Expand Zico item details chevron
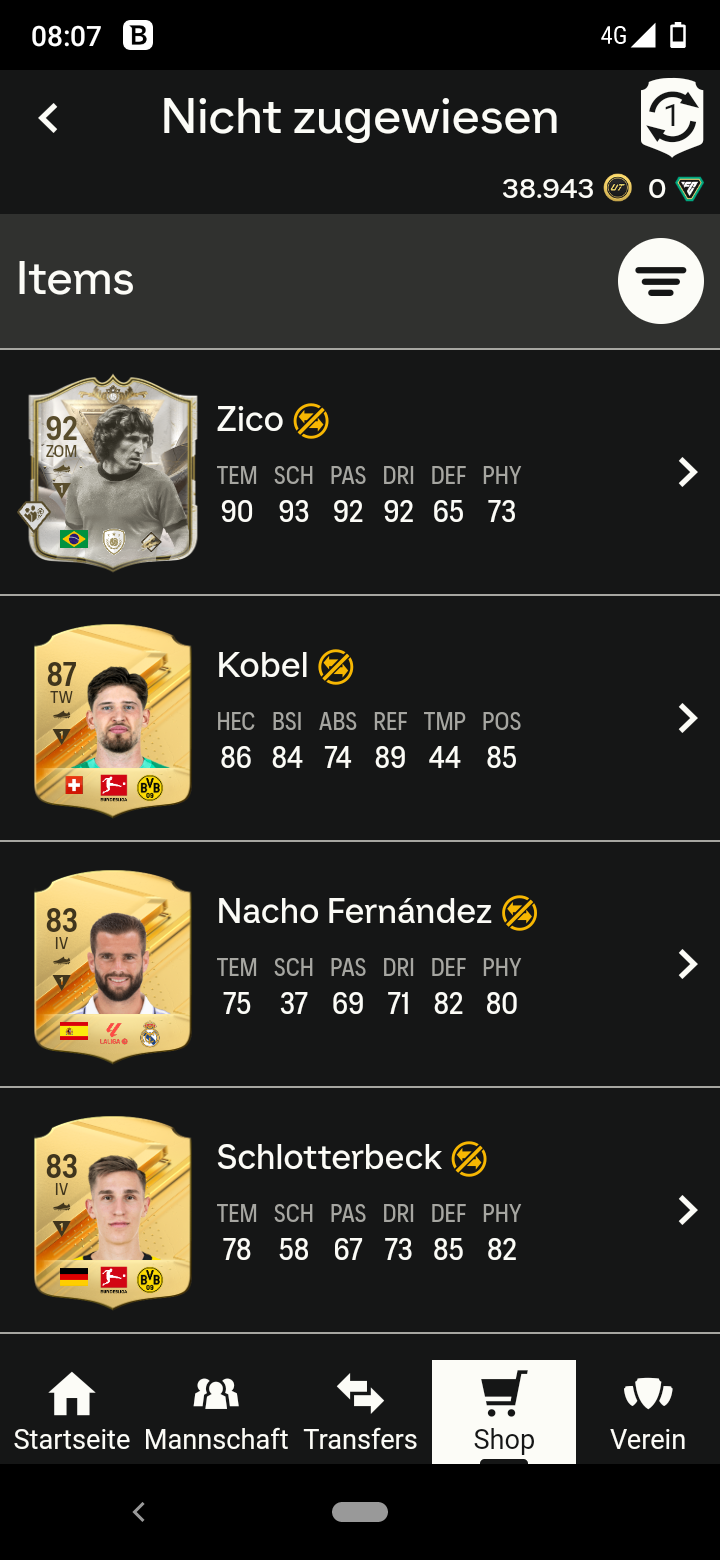This screenshot has width=720, height=1560. coord(687,472)
